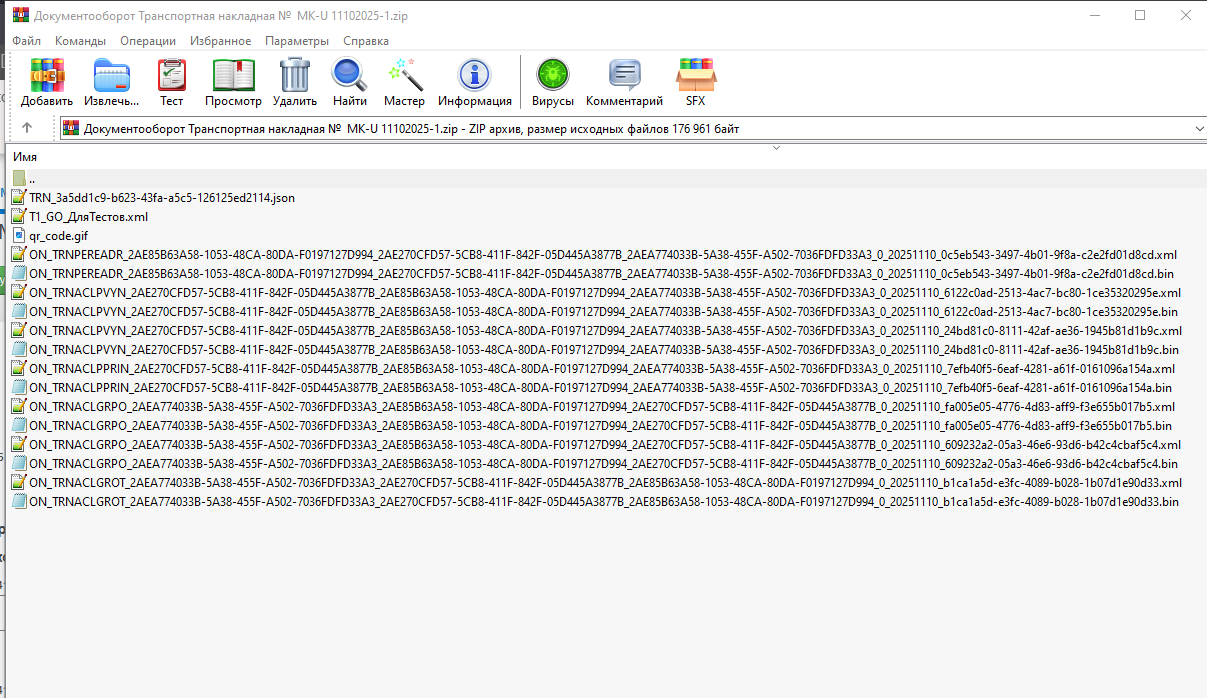Viewport: 1207px width, 698px height.
Task: Click the Извлечь (Extract) toolbar icon
Action: pos(112,75)
